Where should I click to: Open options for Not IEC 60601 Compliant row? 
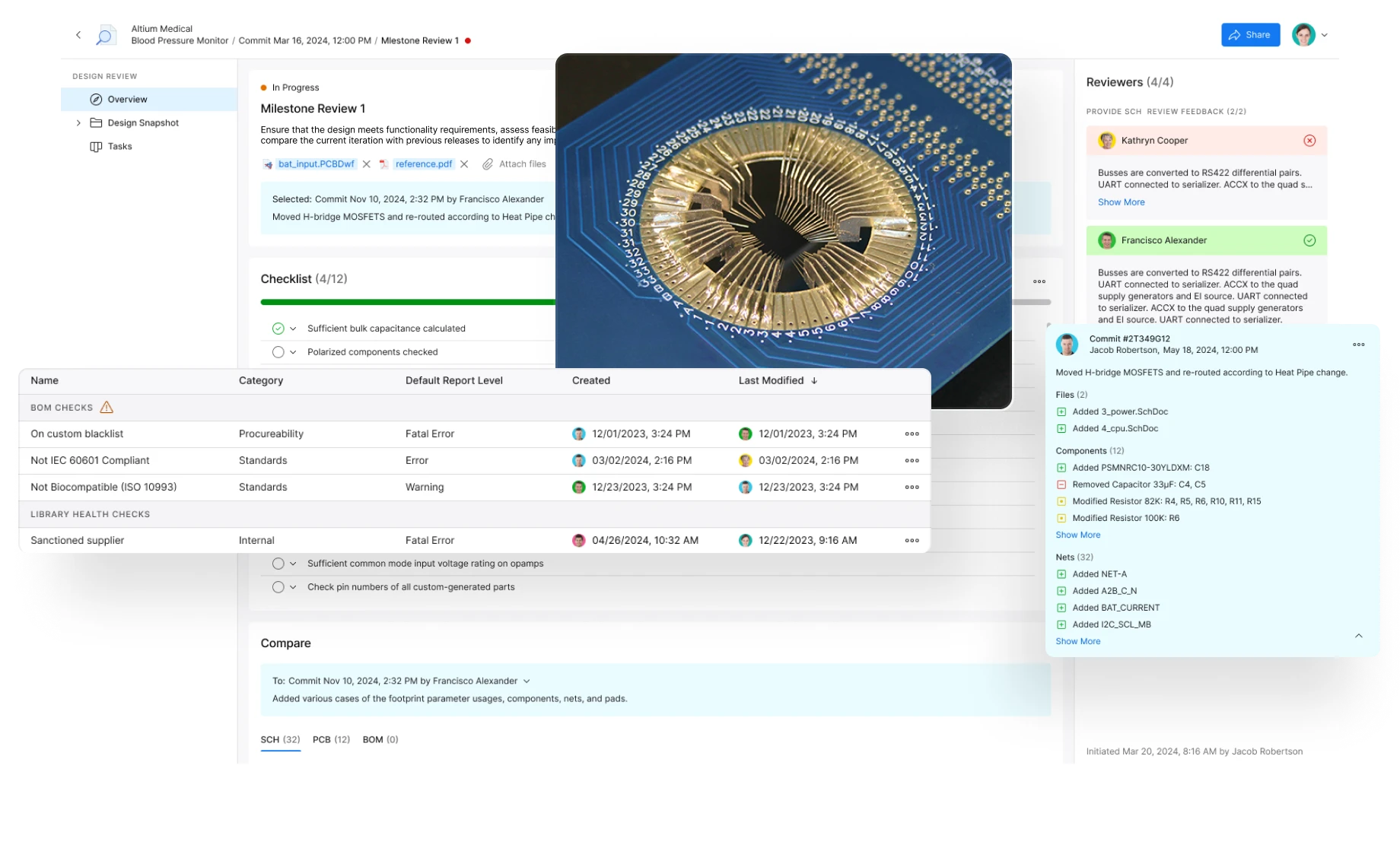click(912, 461)
